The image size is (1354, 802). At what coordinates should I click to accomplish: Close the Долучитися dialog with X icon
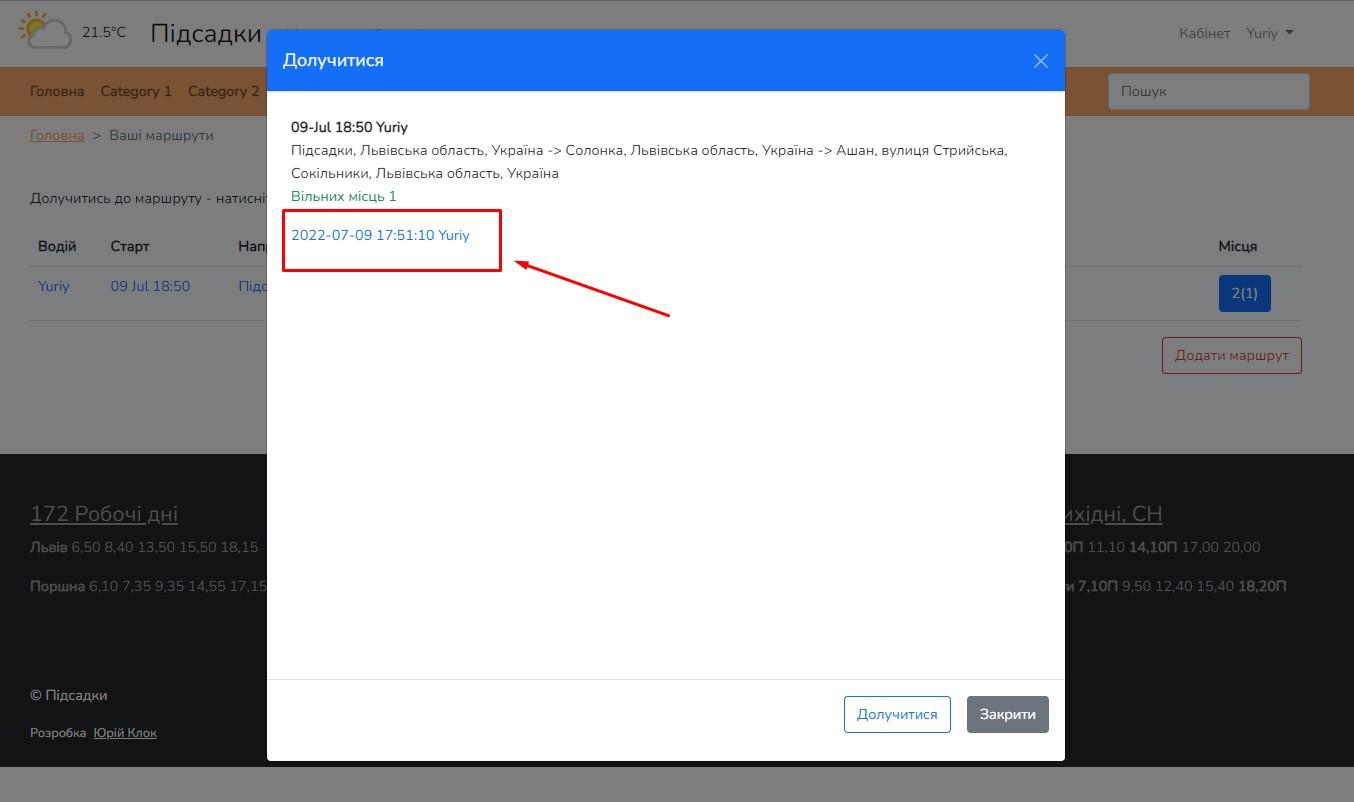pos(1040,61)
